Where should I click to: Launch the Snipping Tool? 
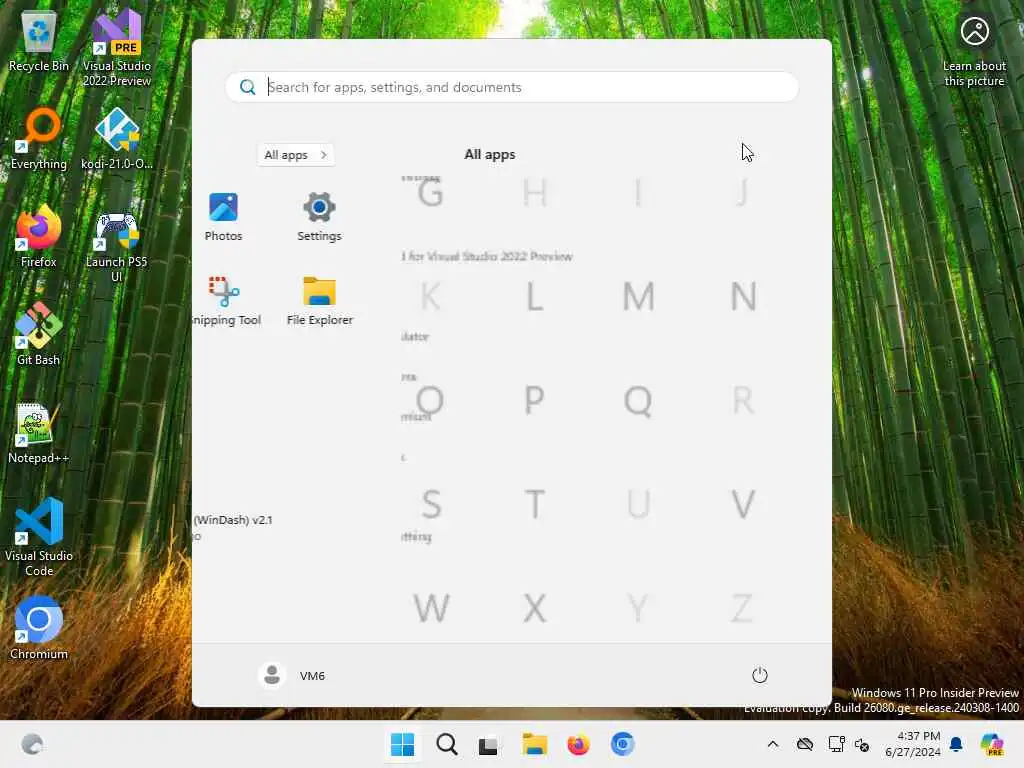point(226,301)
